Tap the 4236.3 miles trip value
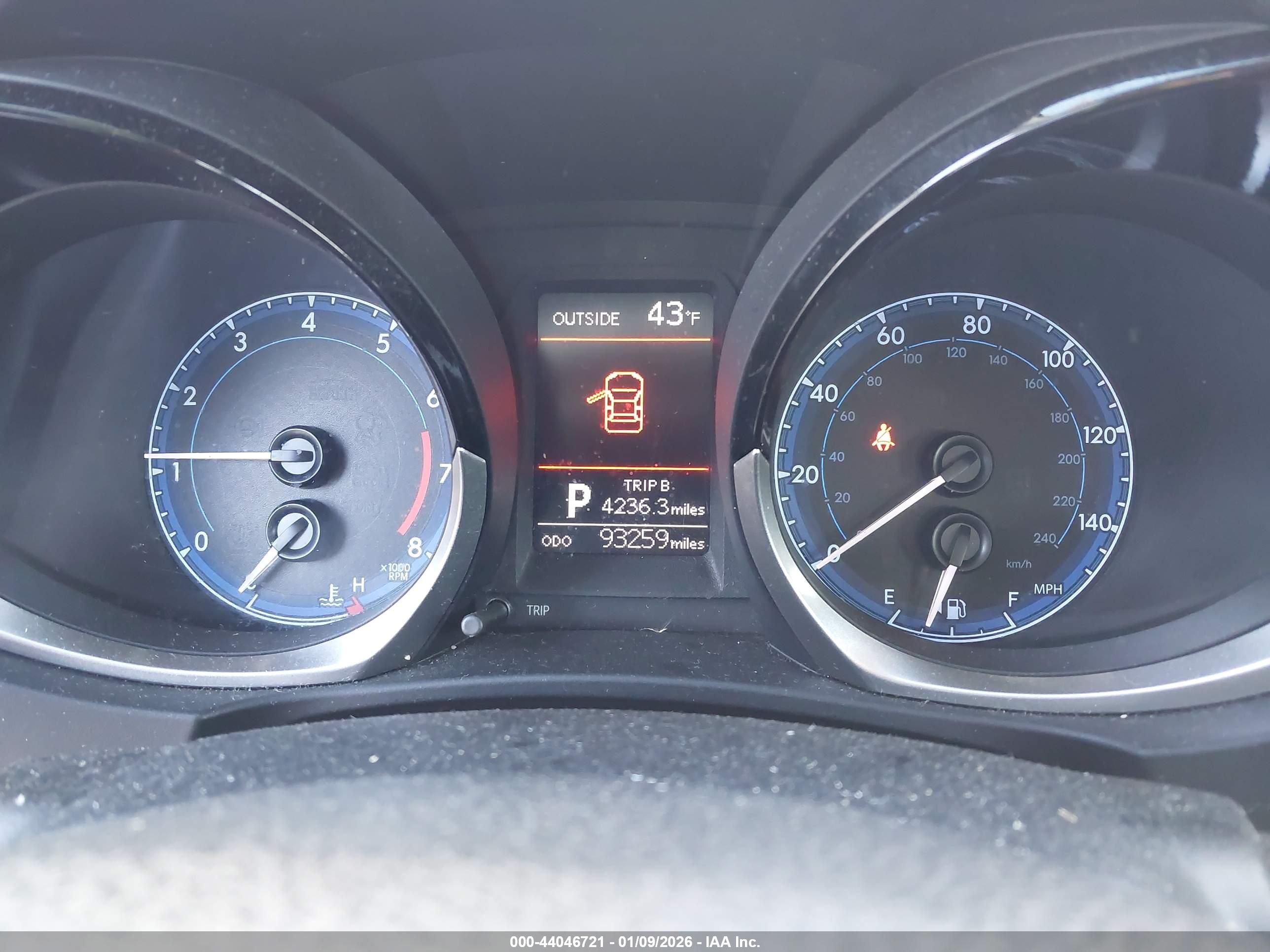The width and height of the screenshot is (1270, 952). point(653,507)
